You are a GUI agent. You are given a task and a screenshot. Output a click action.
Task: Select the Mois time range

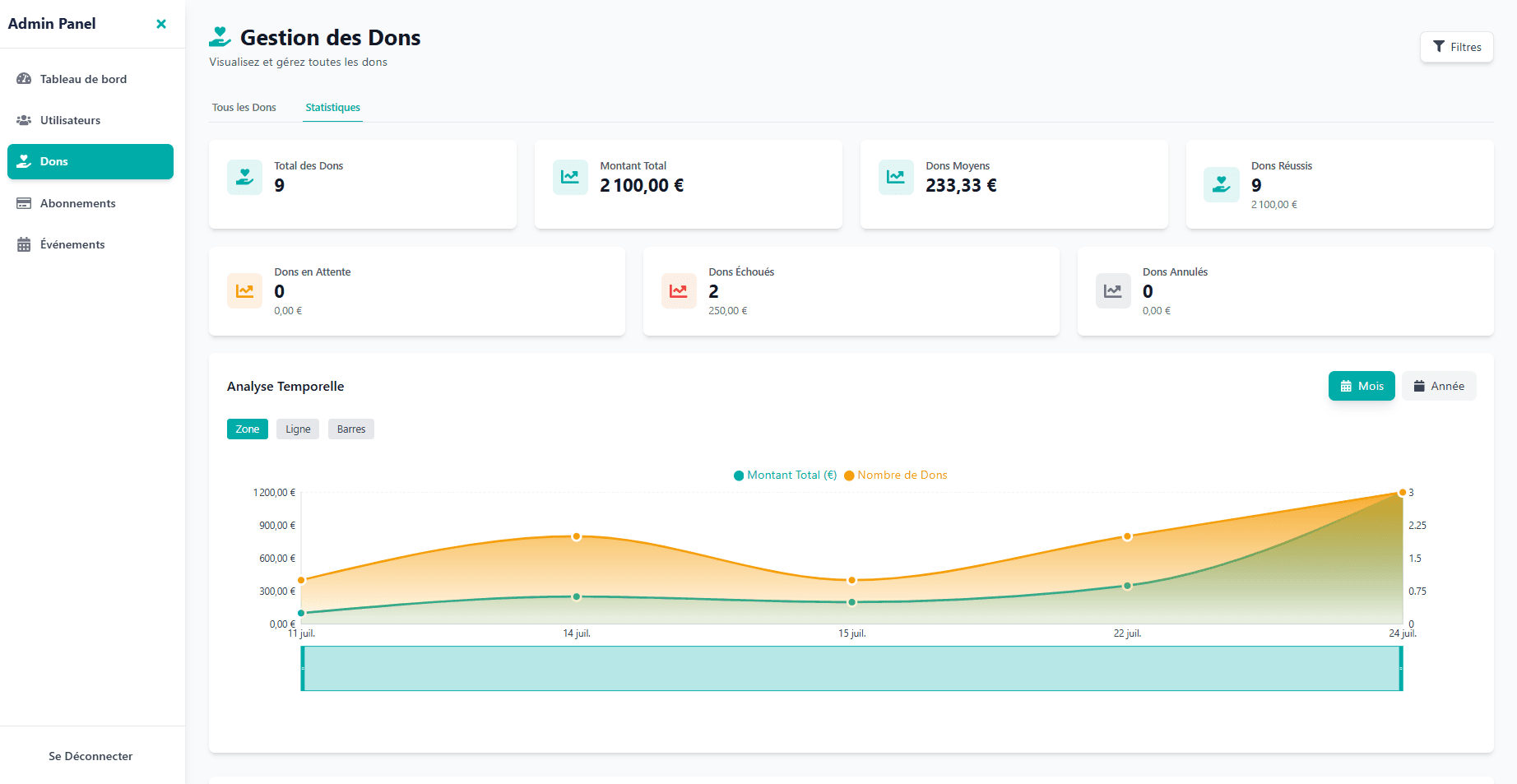tap(1362, 386)
